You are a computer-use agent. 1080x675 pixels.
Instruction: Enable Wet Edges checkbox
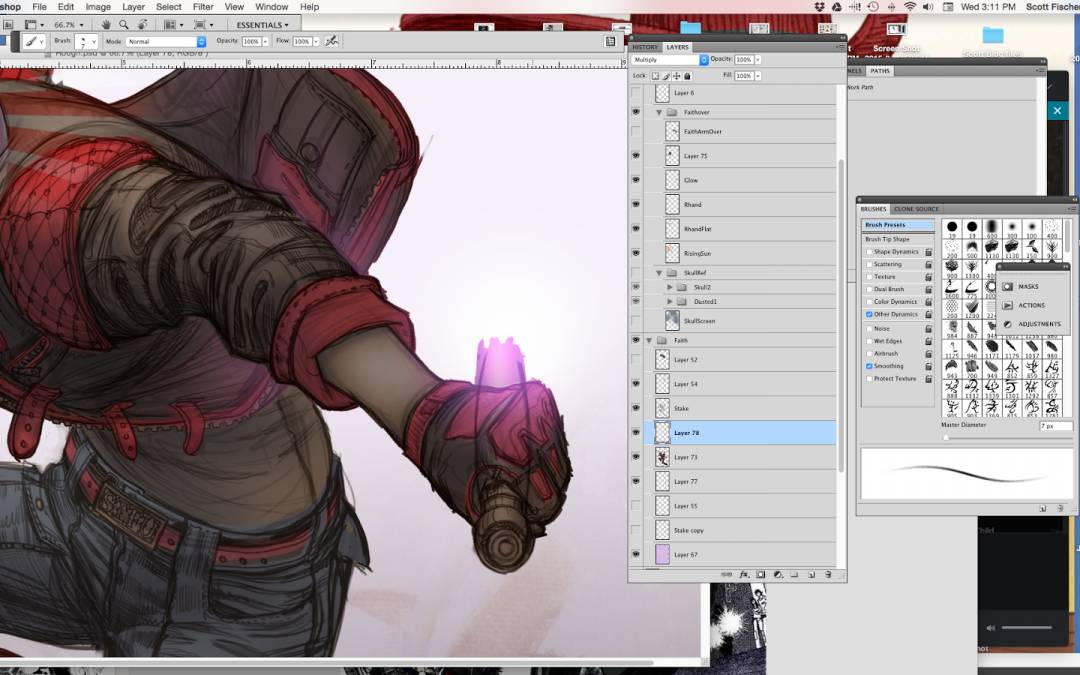[x=869, y=342]
